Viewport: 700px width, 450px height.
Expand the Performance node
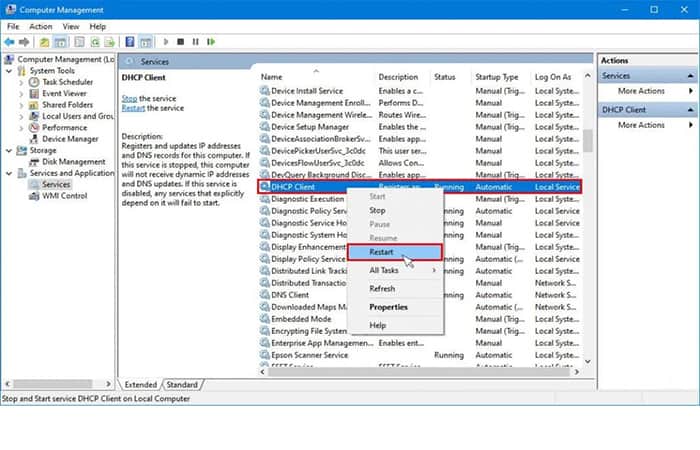[21, 128]
